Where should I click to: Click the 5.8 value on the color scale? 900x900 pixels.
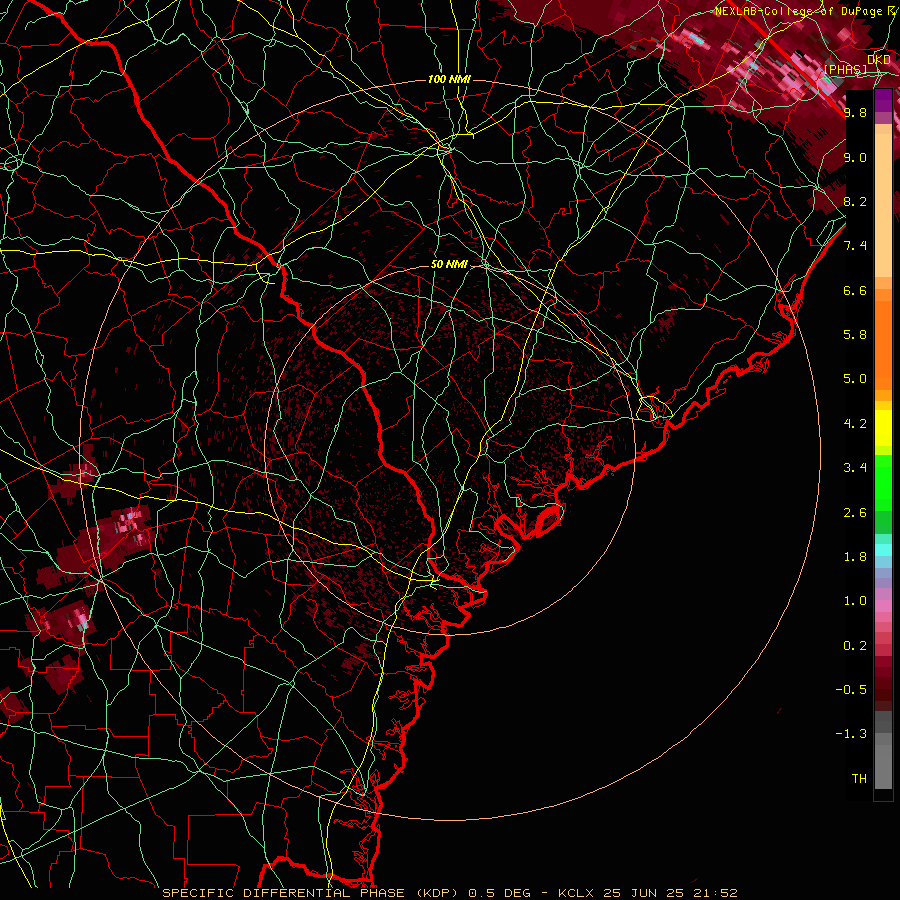pos(855,335)
